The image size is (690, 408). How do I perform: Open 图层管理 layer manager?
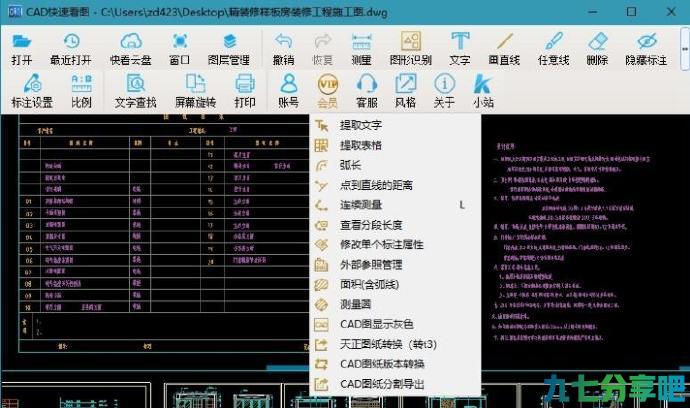229,49
